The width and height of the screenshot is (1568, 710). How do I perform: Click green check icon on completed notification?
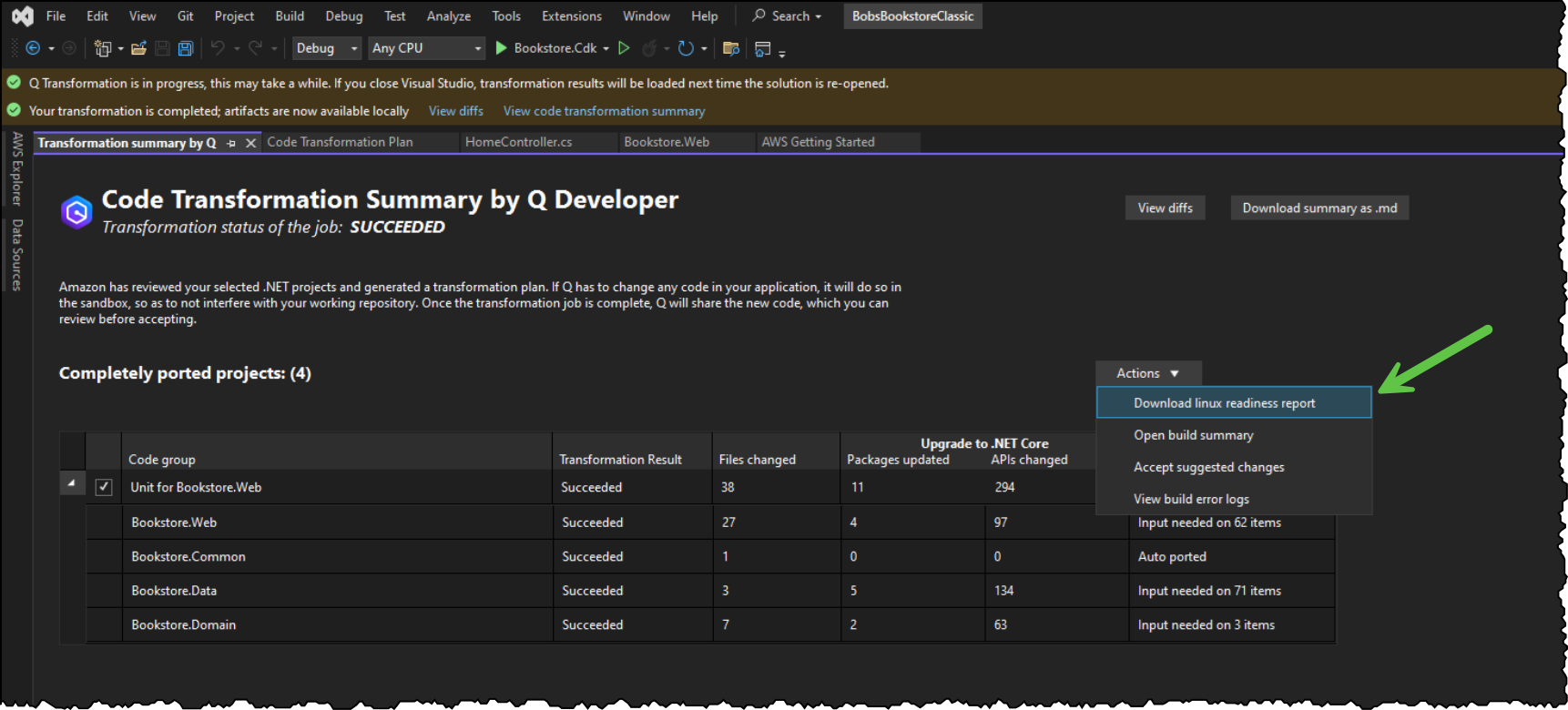click(14, 110)
